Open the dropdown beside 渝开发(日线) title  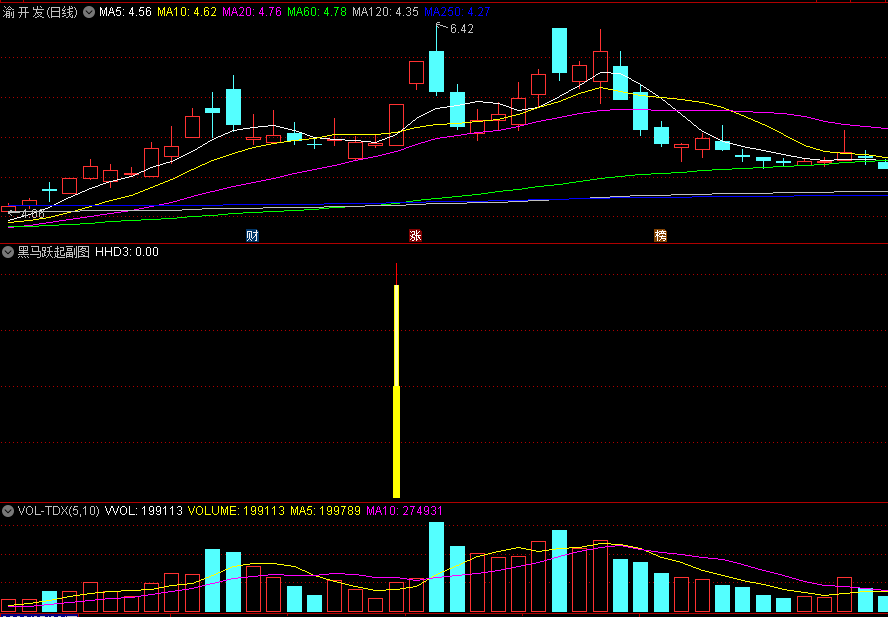(89, 12)
